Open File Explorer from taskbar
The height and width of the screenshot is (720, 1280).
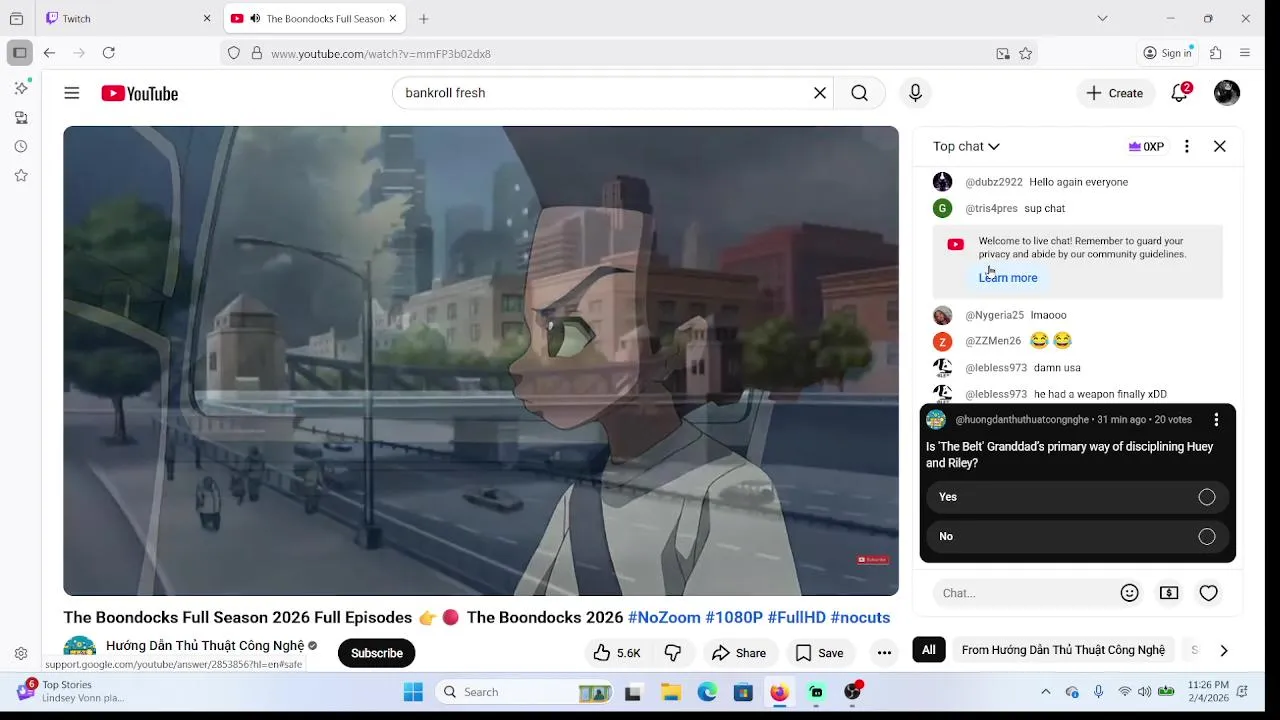pos(671,692)
